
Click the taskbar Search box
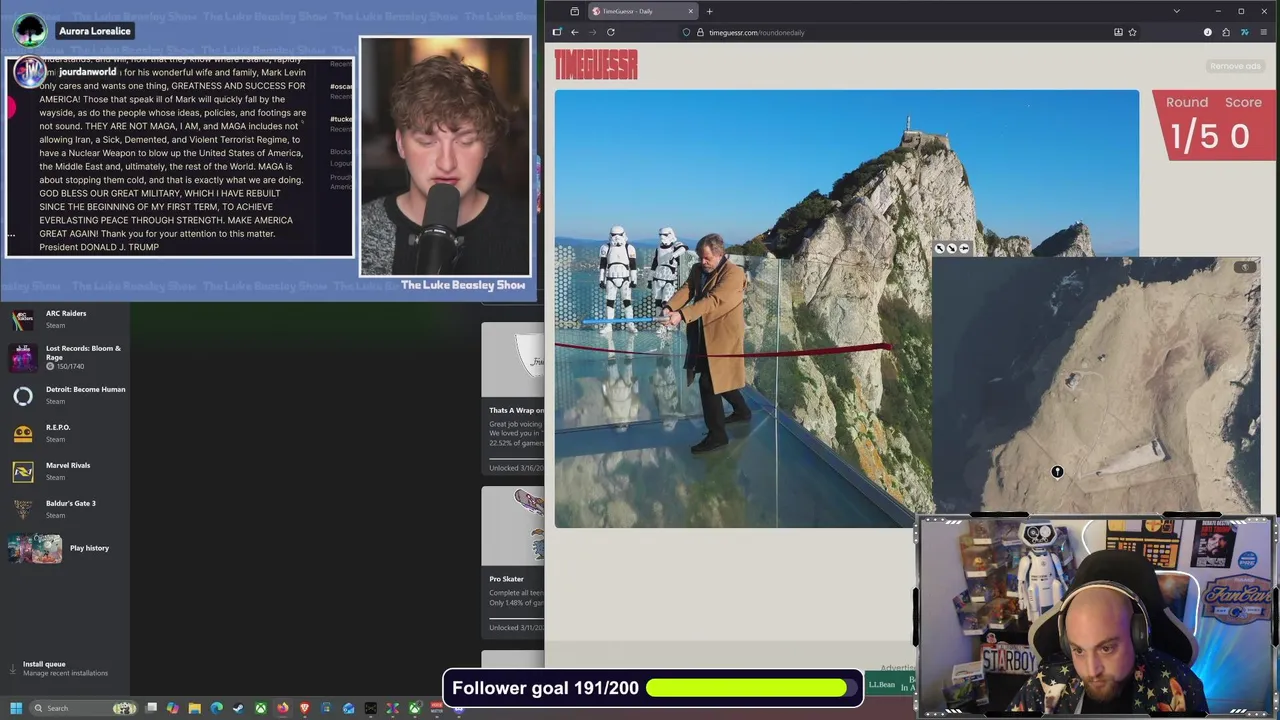(x=83, y=708)
